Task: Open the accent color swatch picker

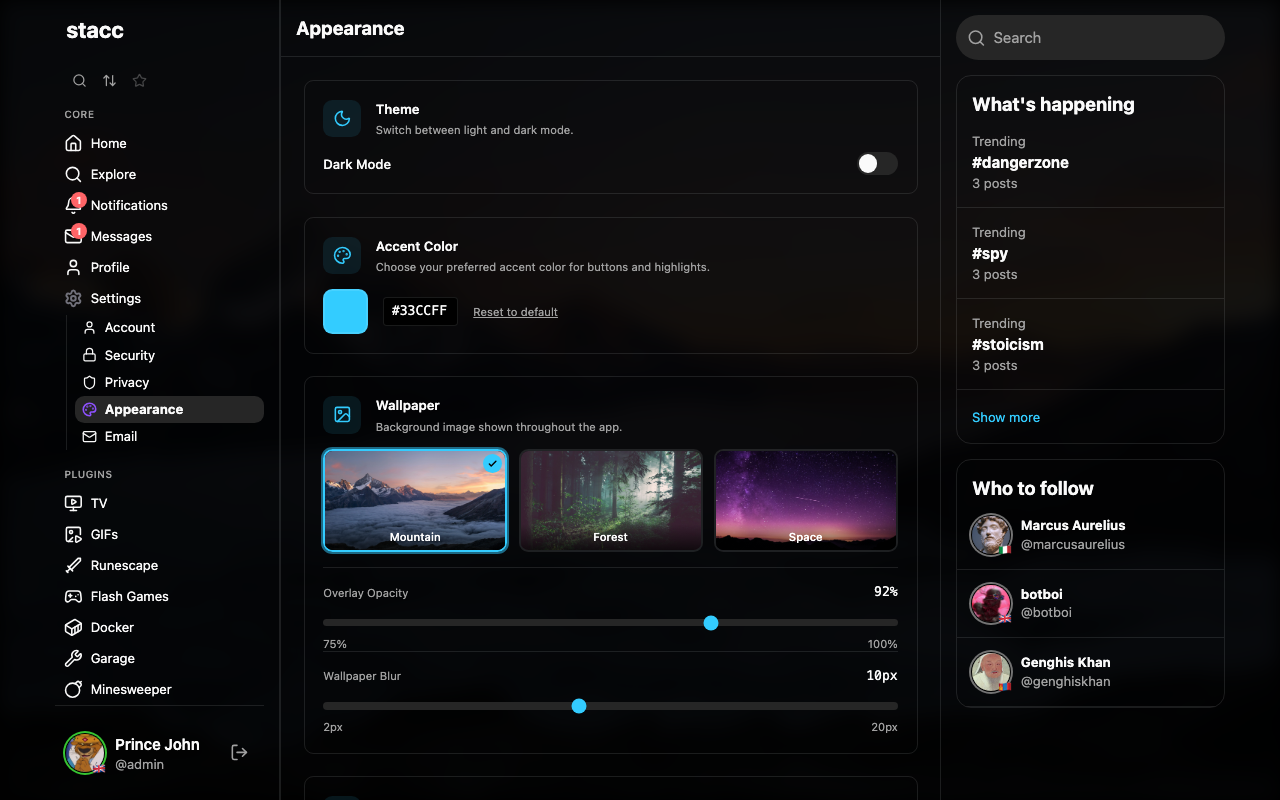Action: pos(344,311)
